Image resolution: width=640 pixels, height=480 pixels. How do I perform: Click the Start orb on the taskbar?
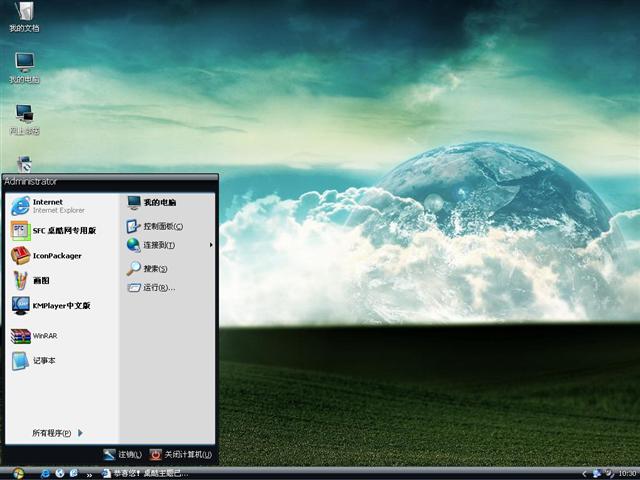point(18,473)
